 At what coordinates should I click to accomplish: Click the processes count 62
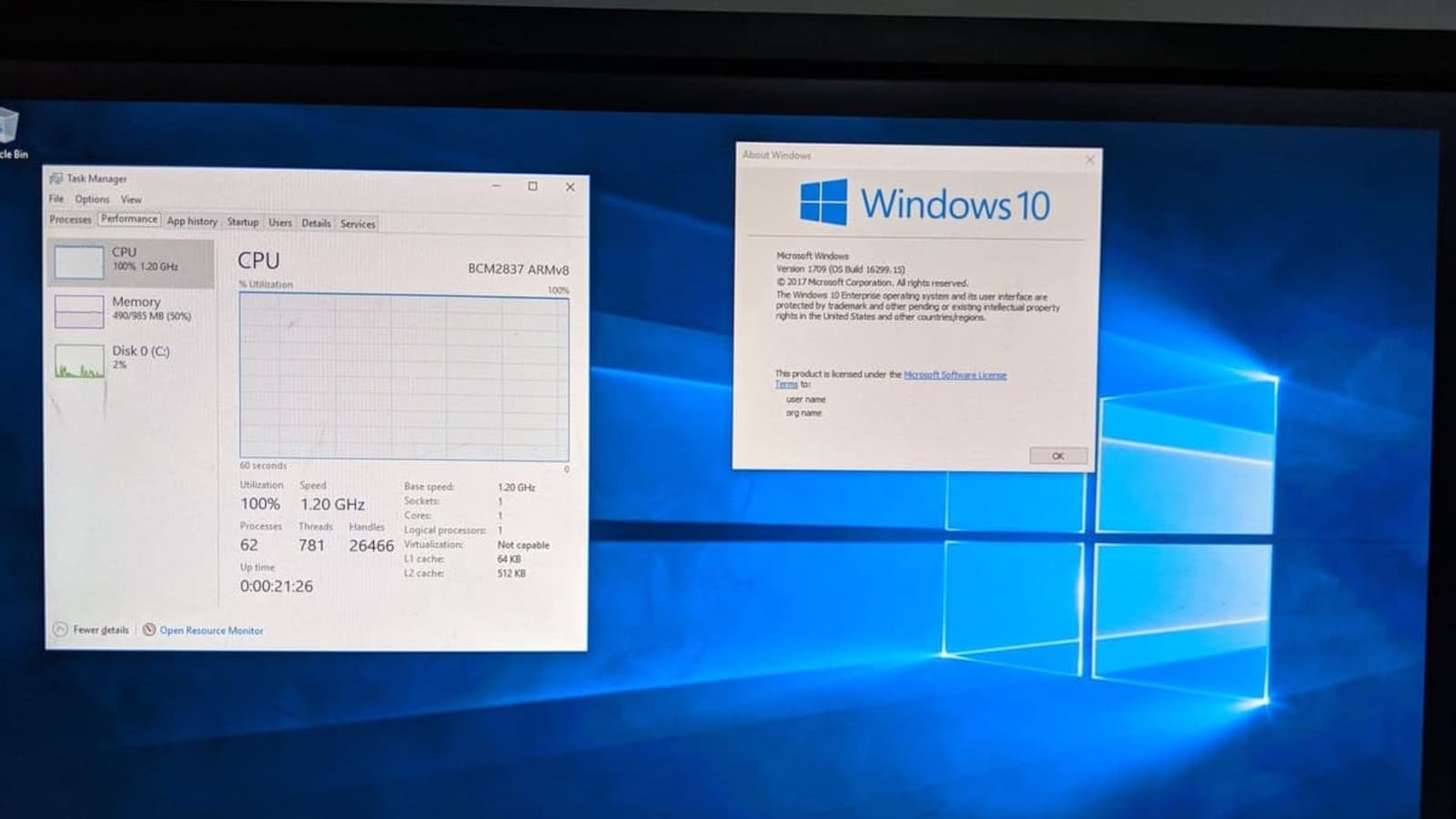pos(249,545)
